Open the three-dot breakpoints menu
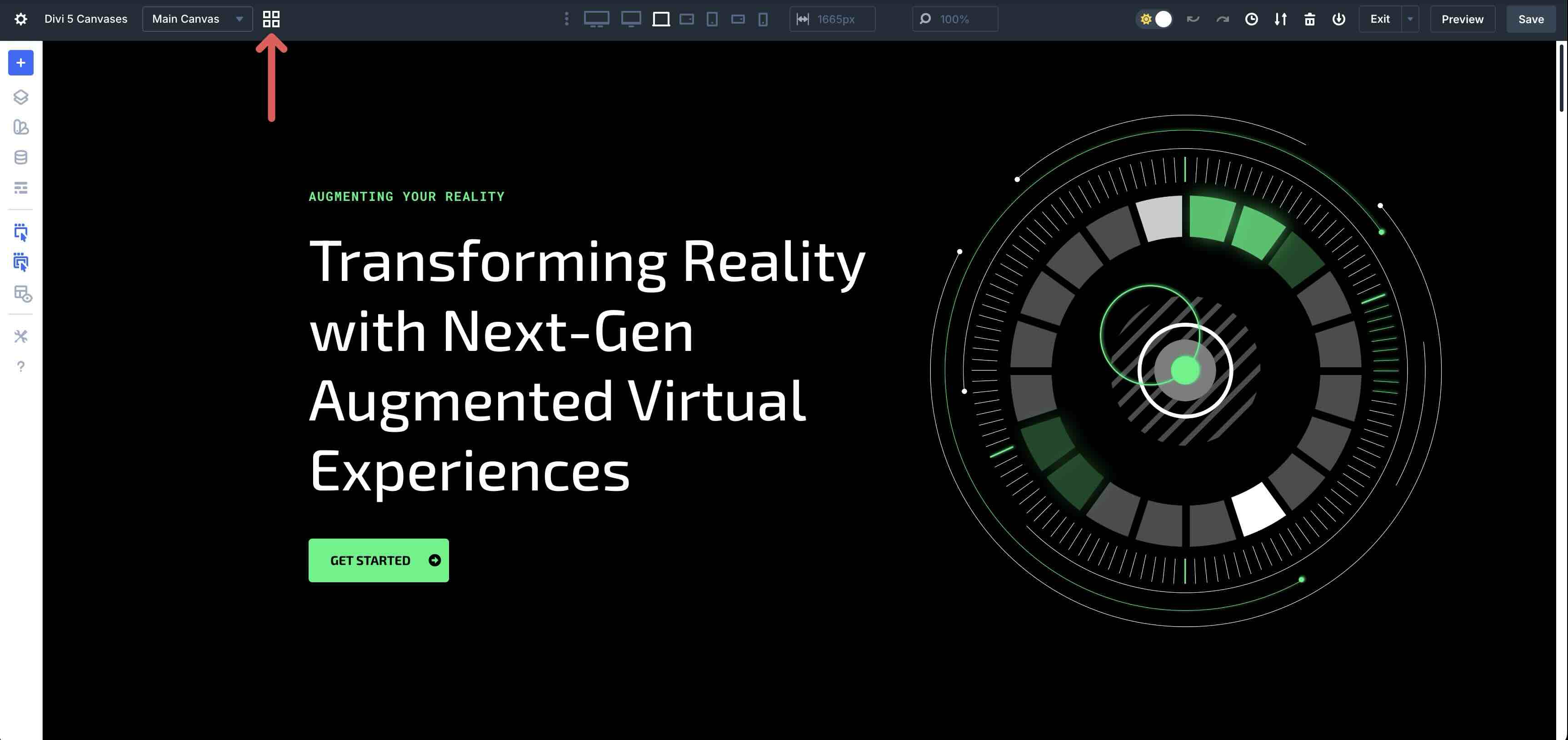1568x740 pixels. (566, 19)
